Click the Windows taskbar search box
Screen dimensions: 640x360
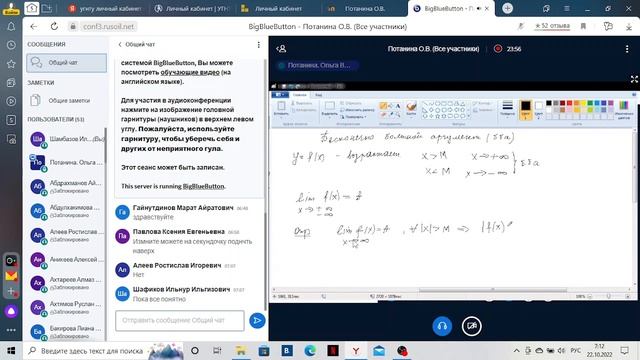click(x=103, y=351)
